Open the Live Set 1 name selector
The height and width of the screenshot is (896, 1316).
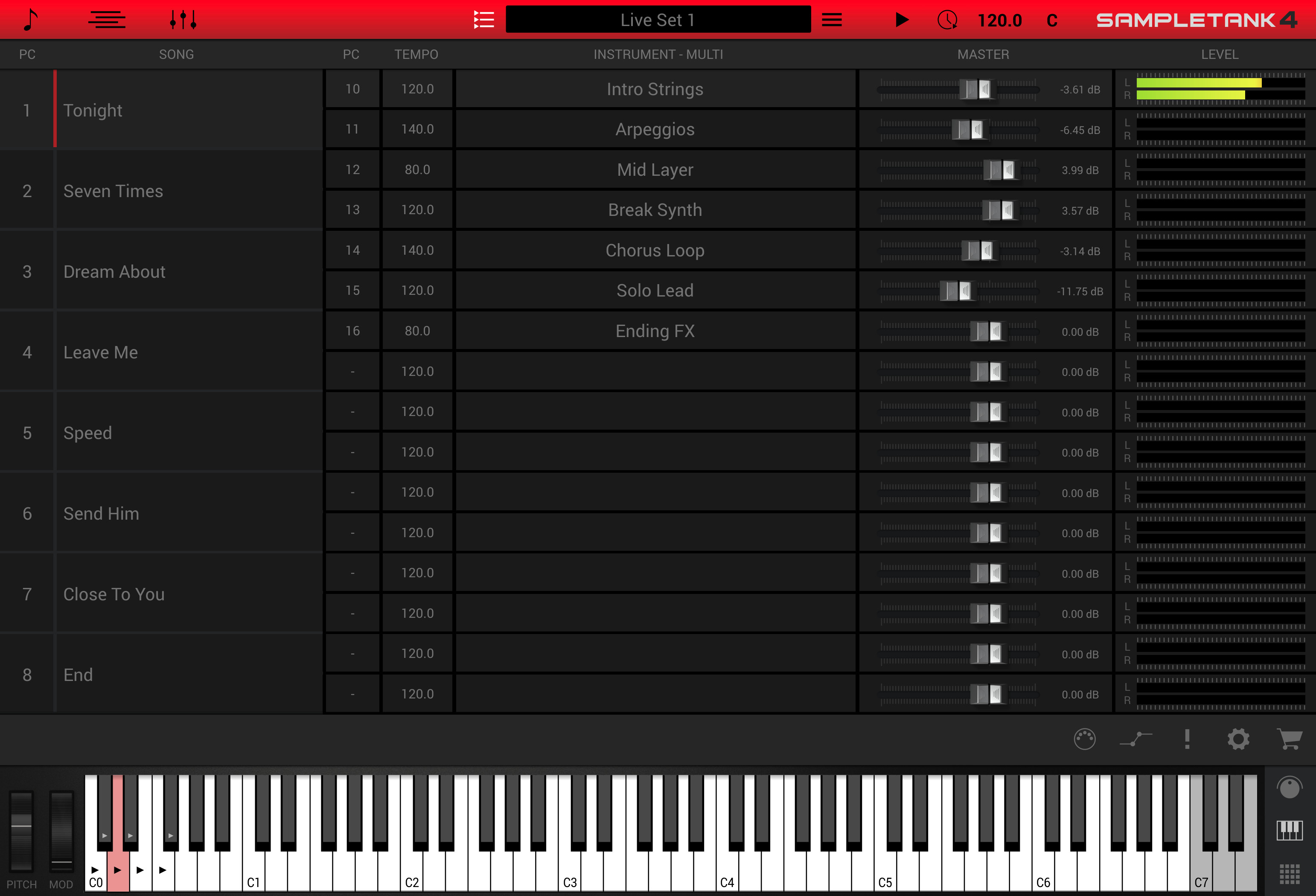pos(658,19)
